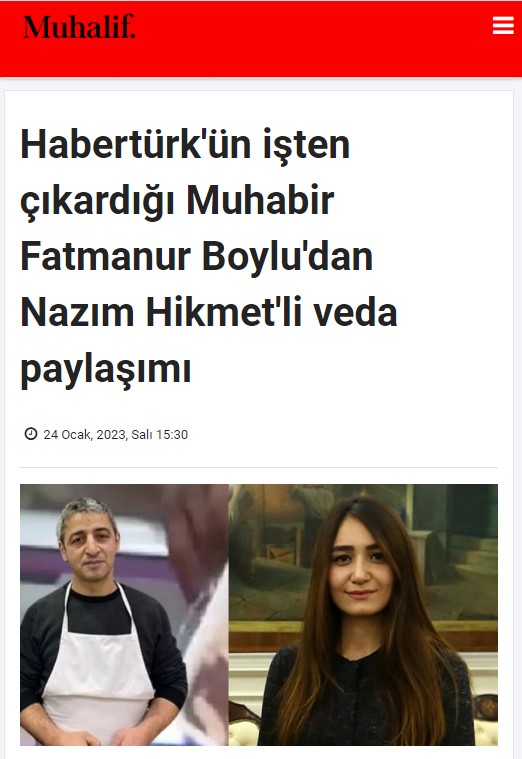This screenshot has height=759, width=522.
Task: Click the clock icon beside the date
Action: (x=31, y=434)
